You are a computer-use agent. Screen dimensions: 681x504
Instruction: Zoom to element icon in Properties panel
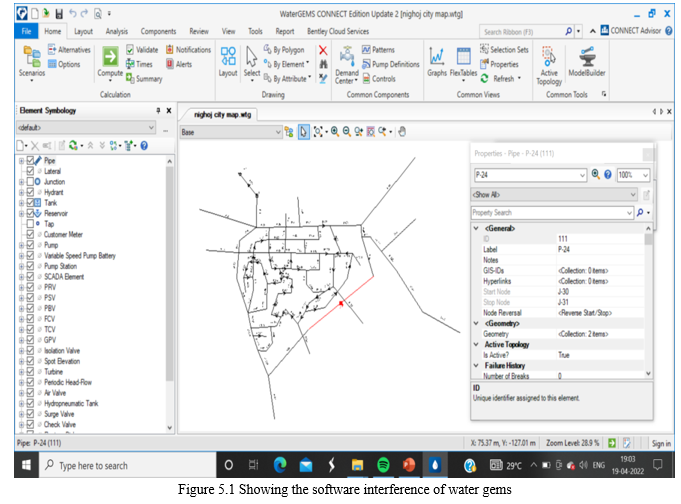[x=595, y=174]
